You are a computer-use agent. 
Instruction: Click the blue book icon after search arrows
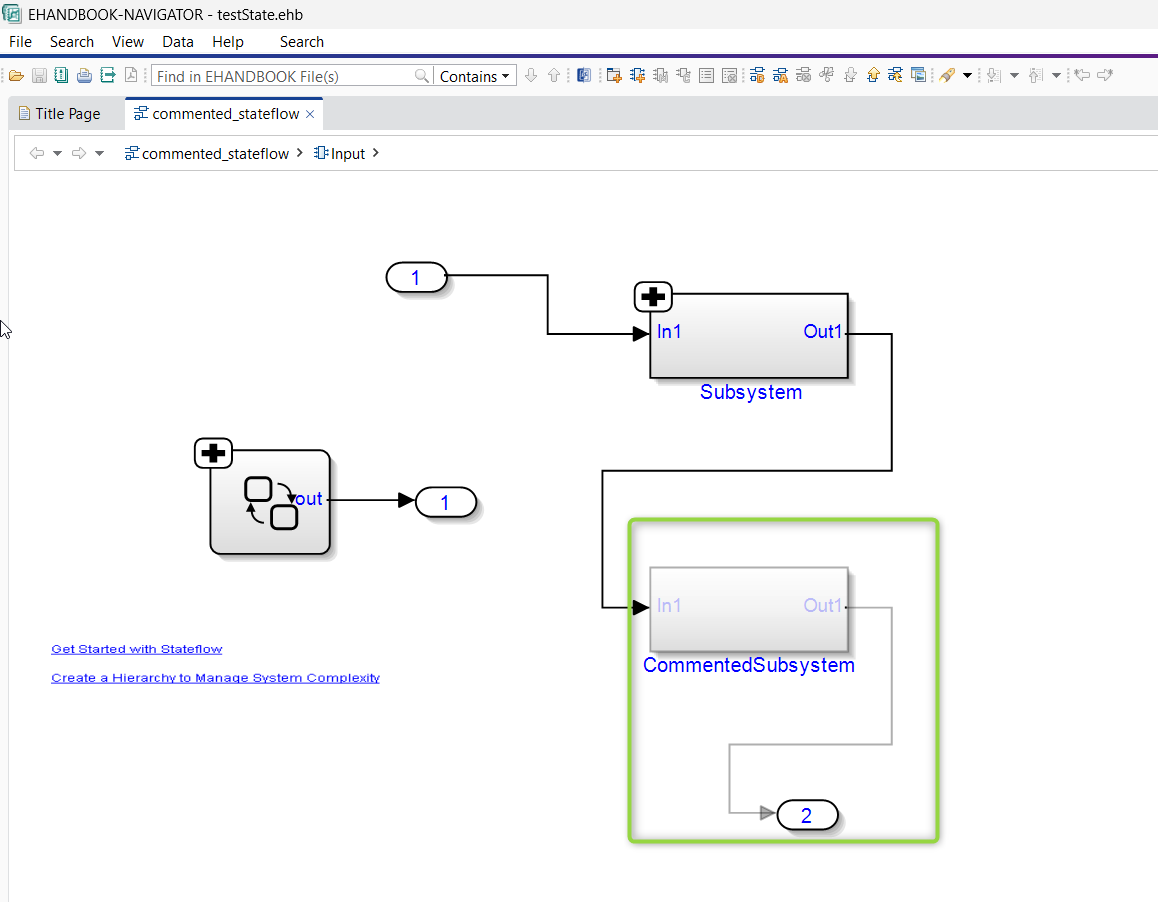pyautogui.click(x=583, y=75)
